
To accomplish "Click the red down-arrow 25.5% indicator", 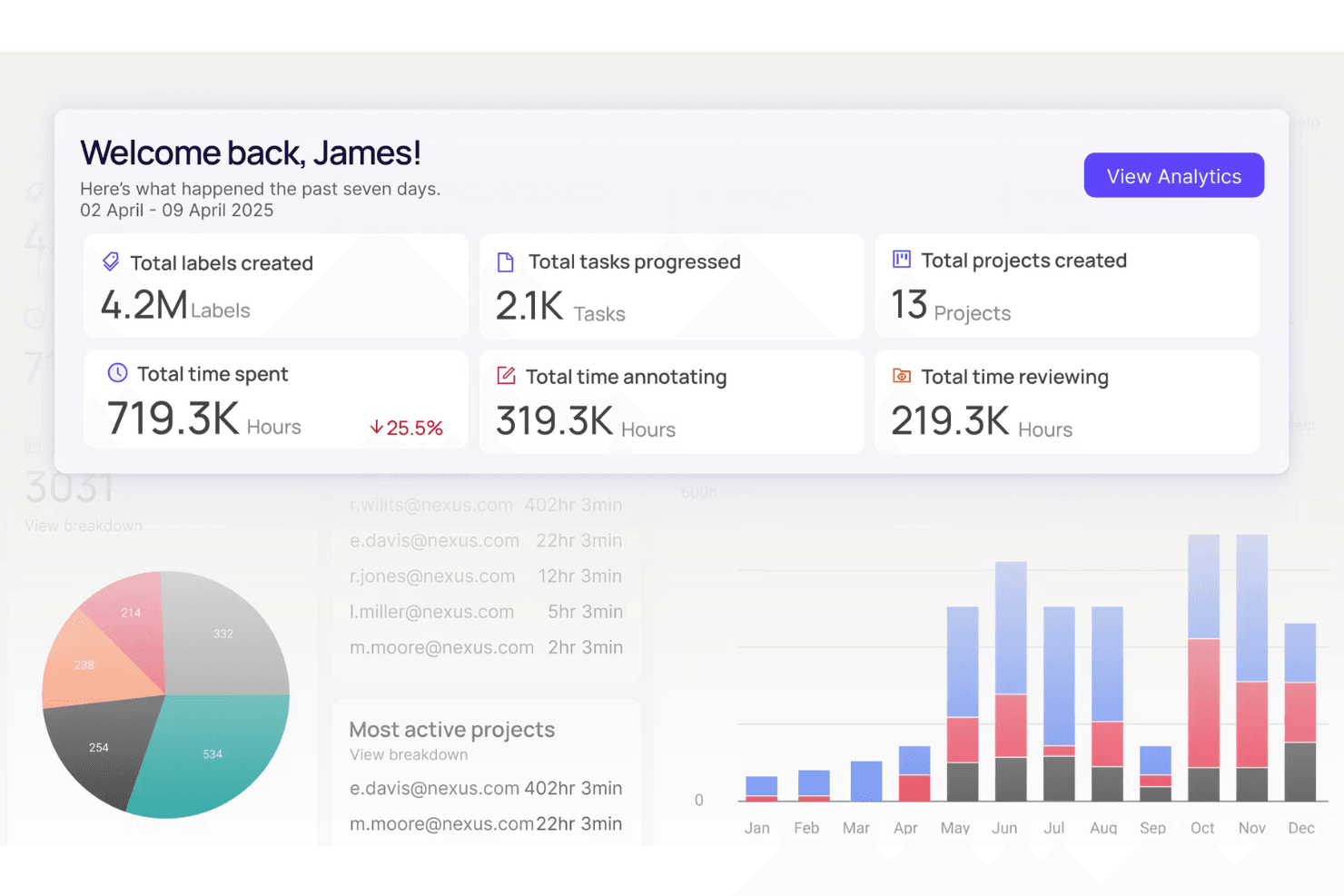I will click(406, 428).
